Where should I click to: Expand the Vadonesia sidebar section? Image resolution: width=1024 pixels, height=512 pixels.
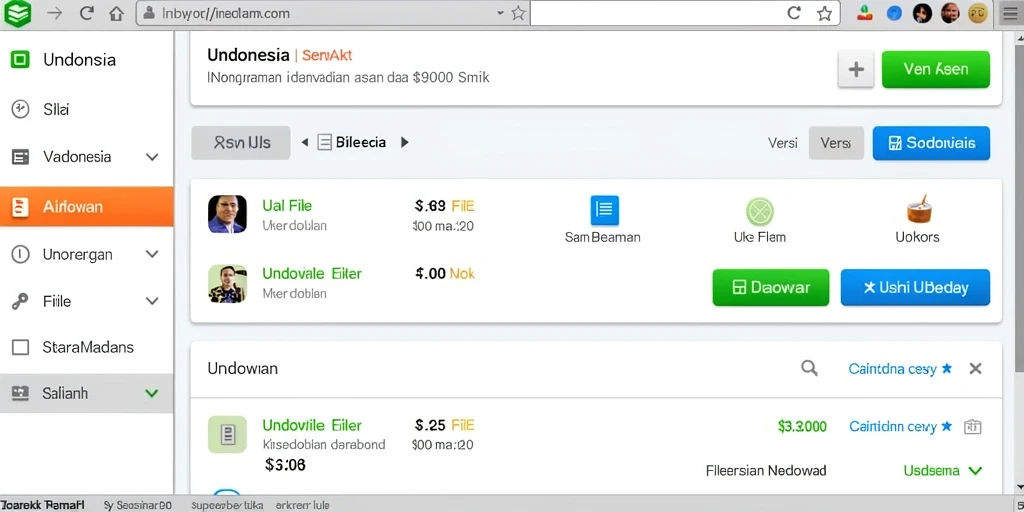click(152, 157)
